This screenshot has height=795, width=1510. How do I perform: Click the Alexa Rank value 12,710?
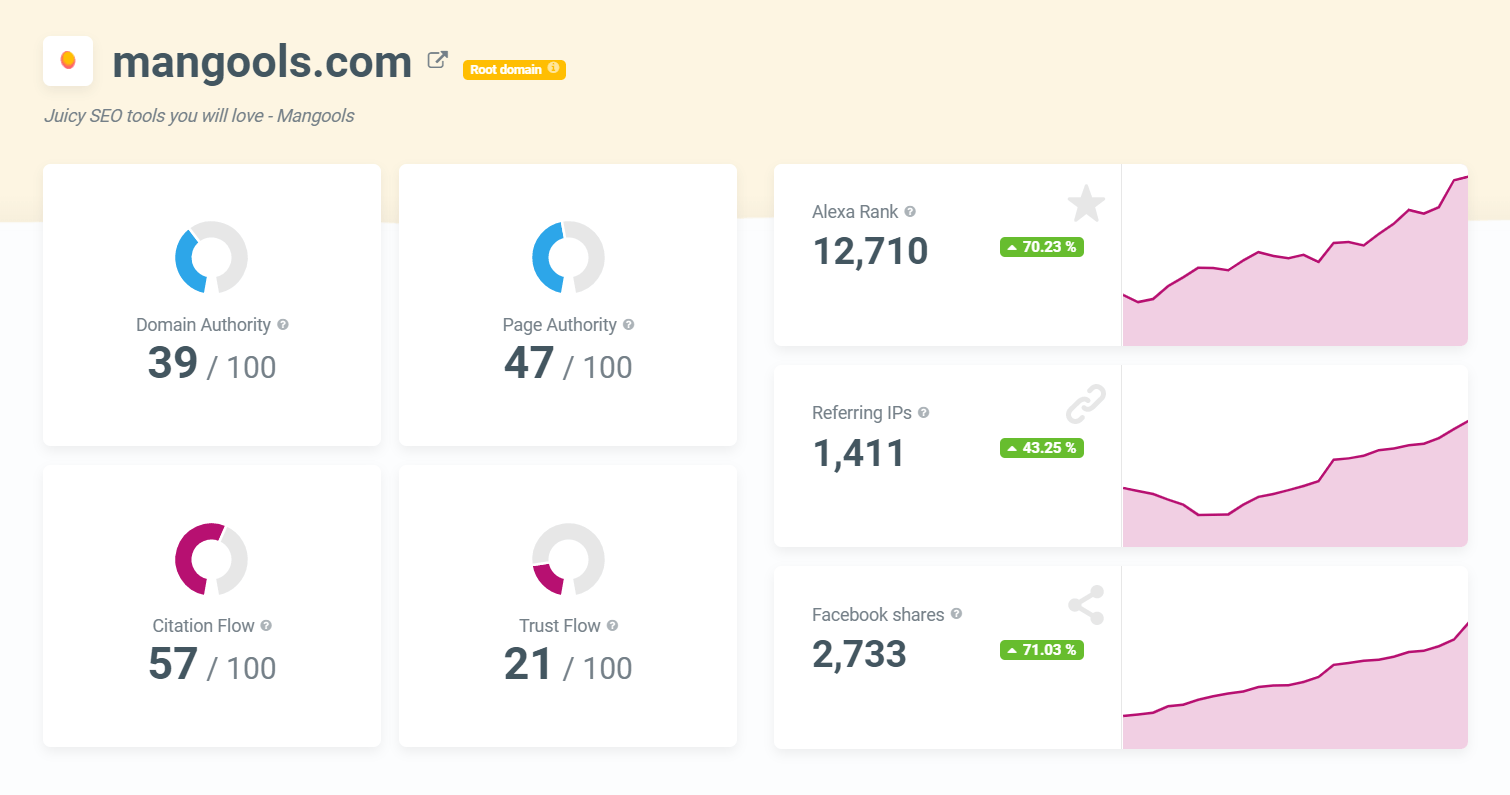tap(871, 251)
